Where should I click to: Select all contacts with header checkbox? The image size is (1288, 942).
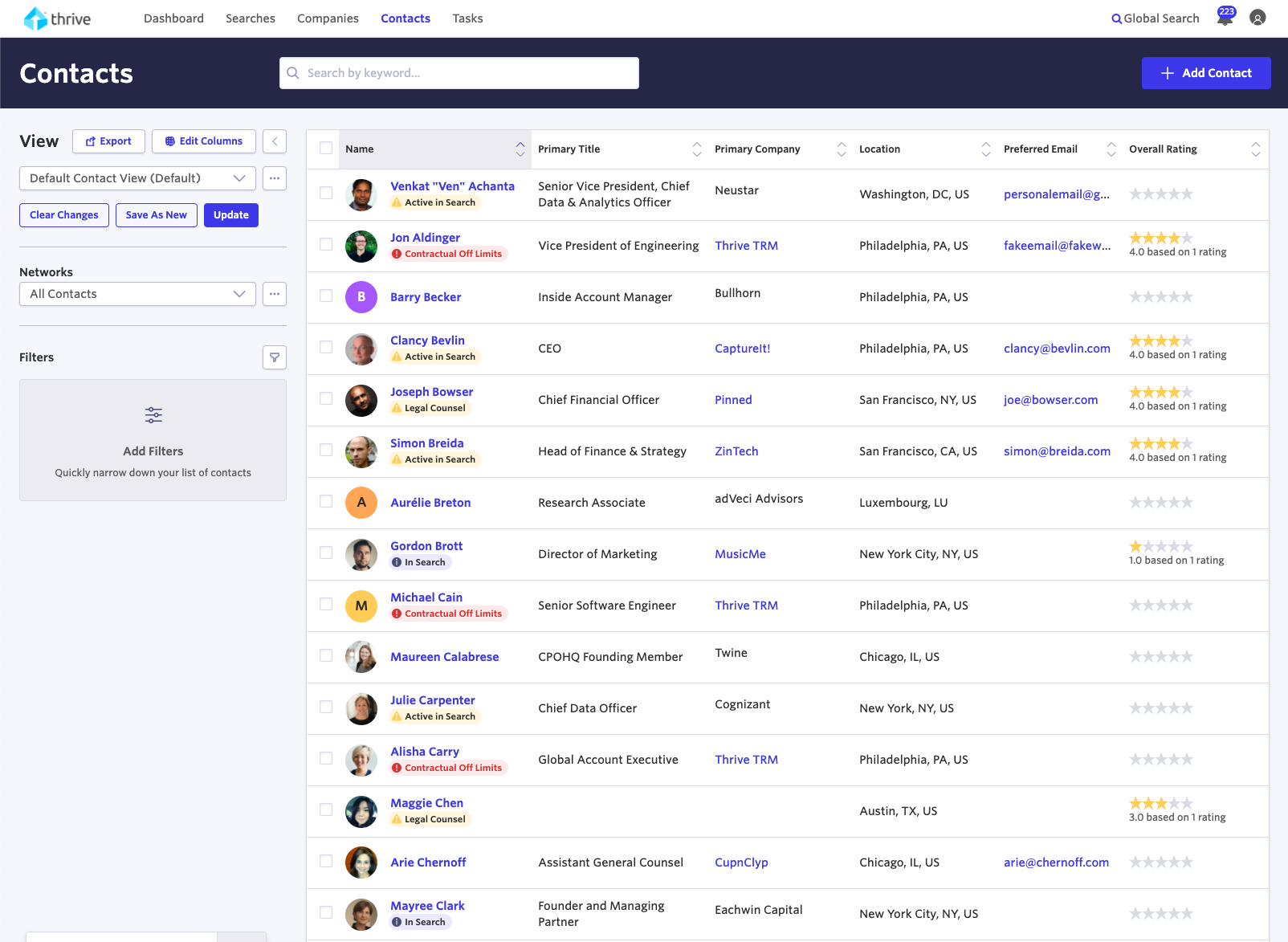[x=326, y=148]
